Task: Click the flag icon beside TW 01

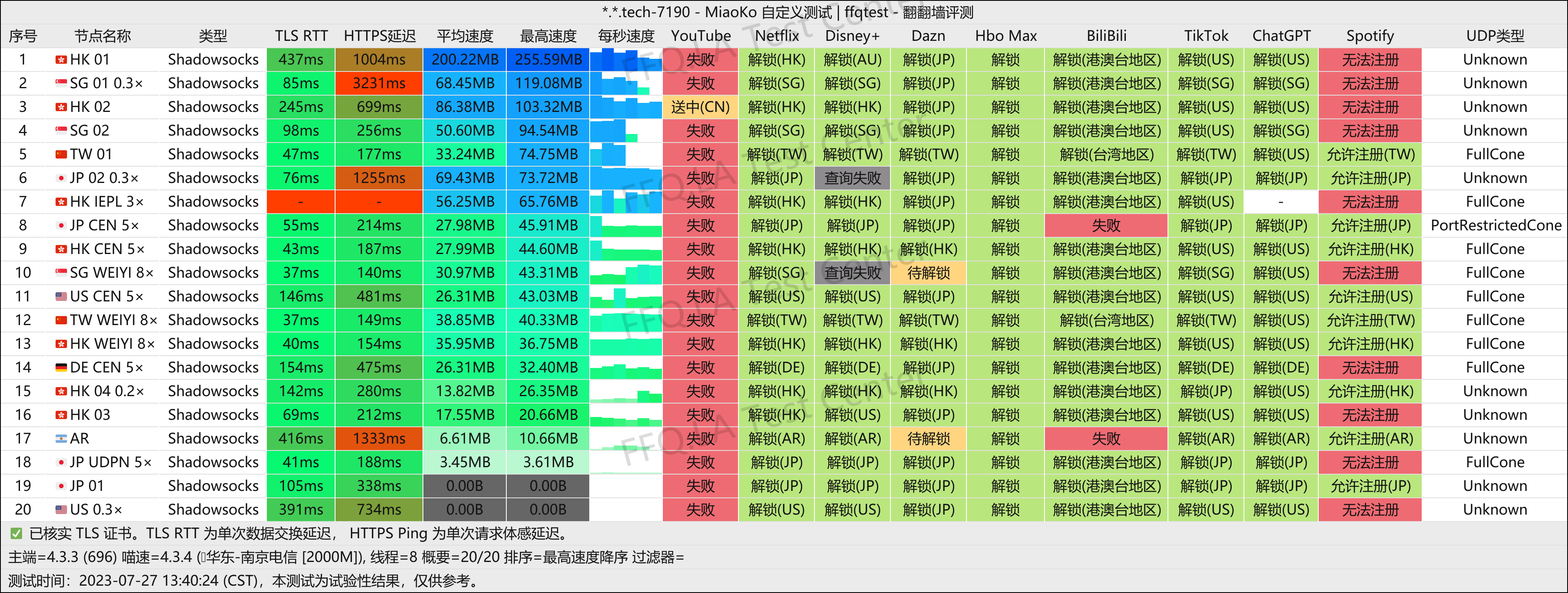Action: pos(61,154)
